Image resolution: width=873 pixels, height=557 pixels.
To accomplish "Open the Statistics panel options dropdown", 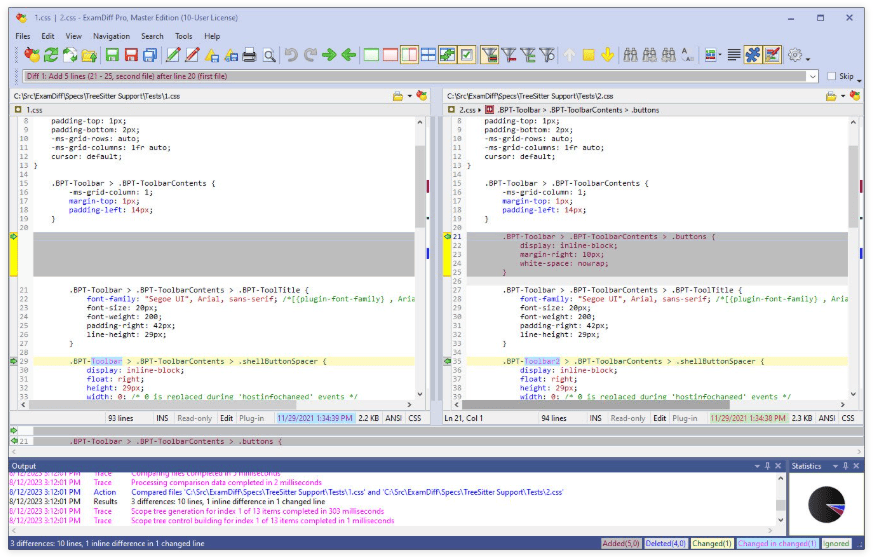I will point(835,466).
